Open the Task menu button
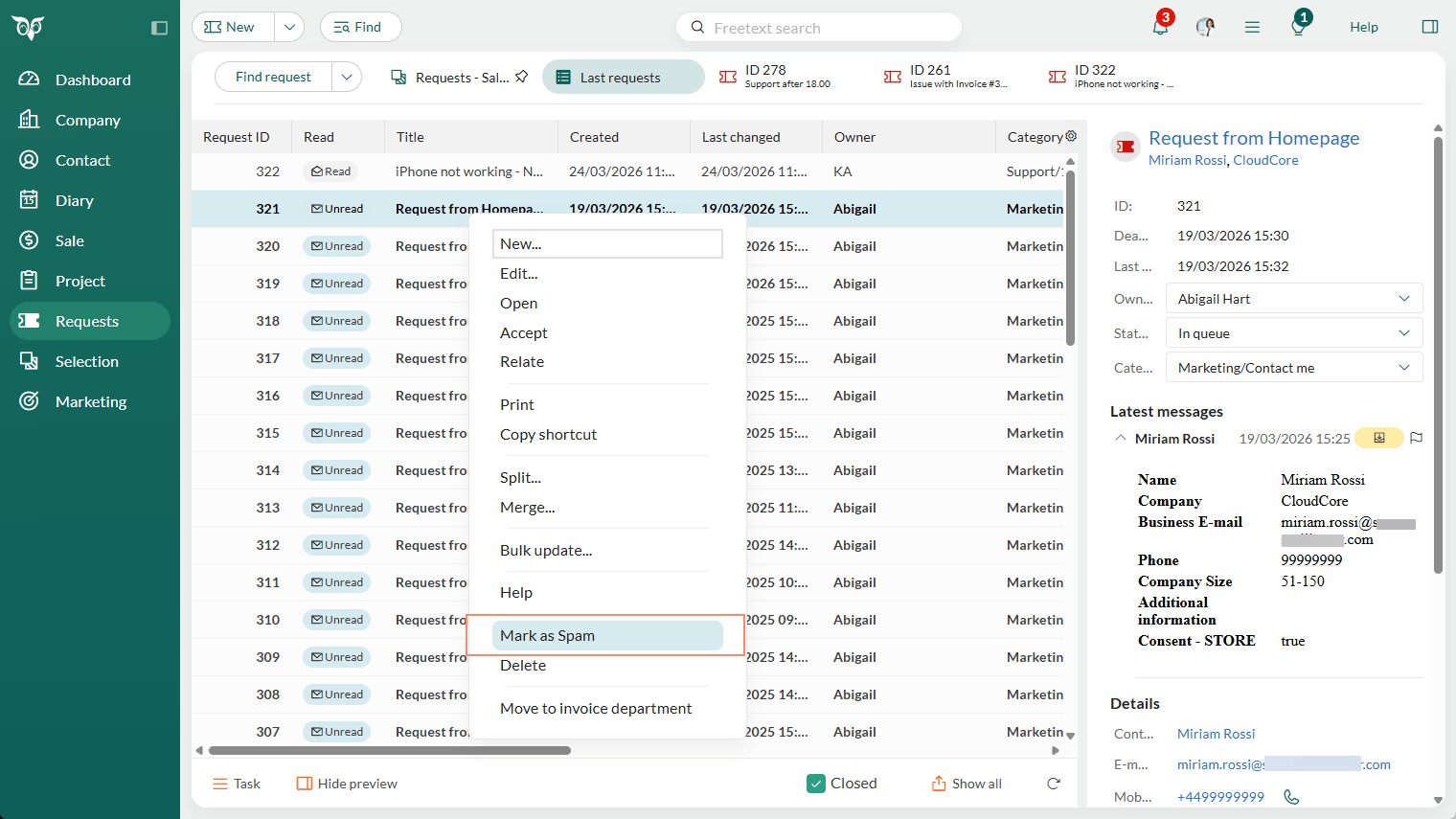Viewport: 1456px width, 819px height. pos(236,784)
